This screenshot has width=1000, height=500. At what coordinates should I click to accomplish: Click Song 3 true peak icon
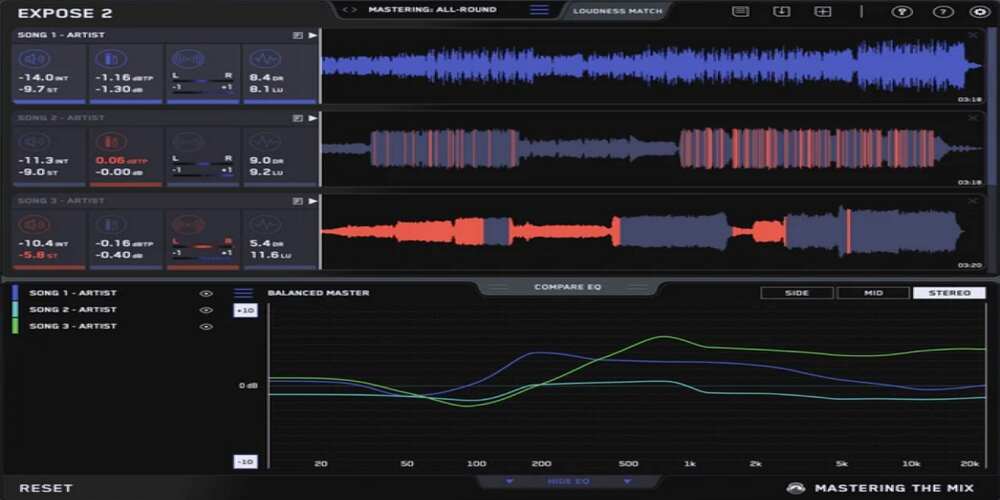tap(111, 224)
